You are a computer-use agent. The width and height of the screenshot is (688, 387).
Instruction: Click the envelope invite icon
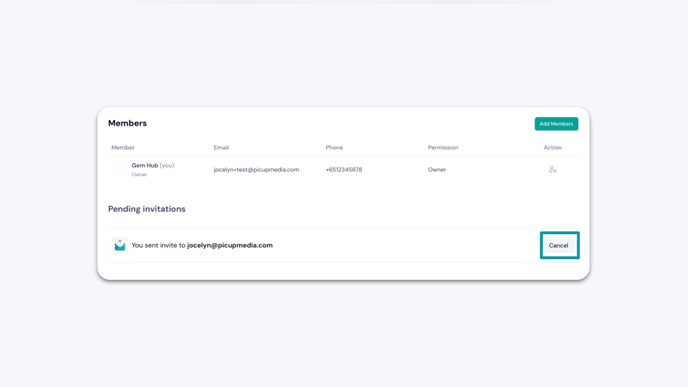120,245
